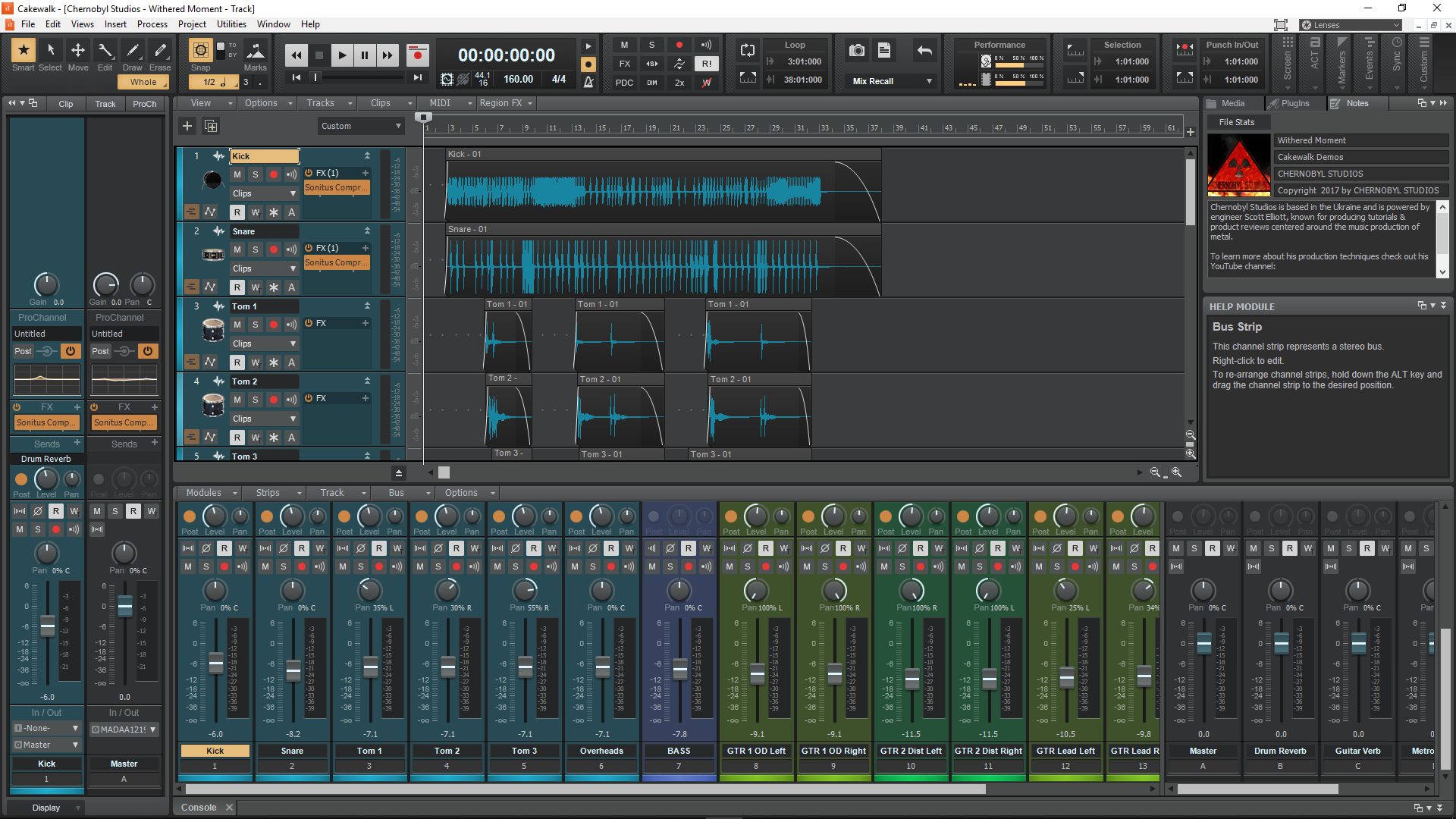The height and width of the screenshot is (819, 1456).
Task: Click the undo arrow icon
Action: [924, 50]
